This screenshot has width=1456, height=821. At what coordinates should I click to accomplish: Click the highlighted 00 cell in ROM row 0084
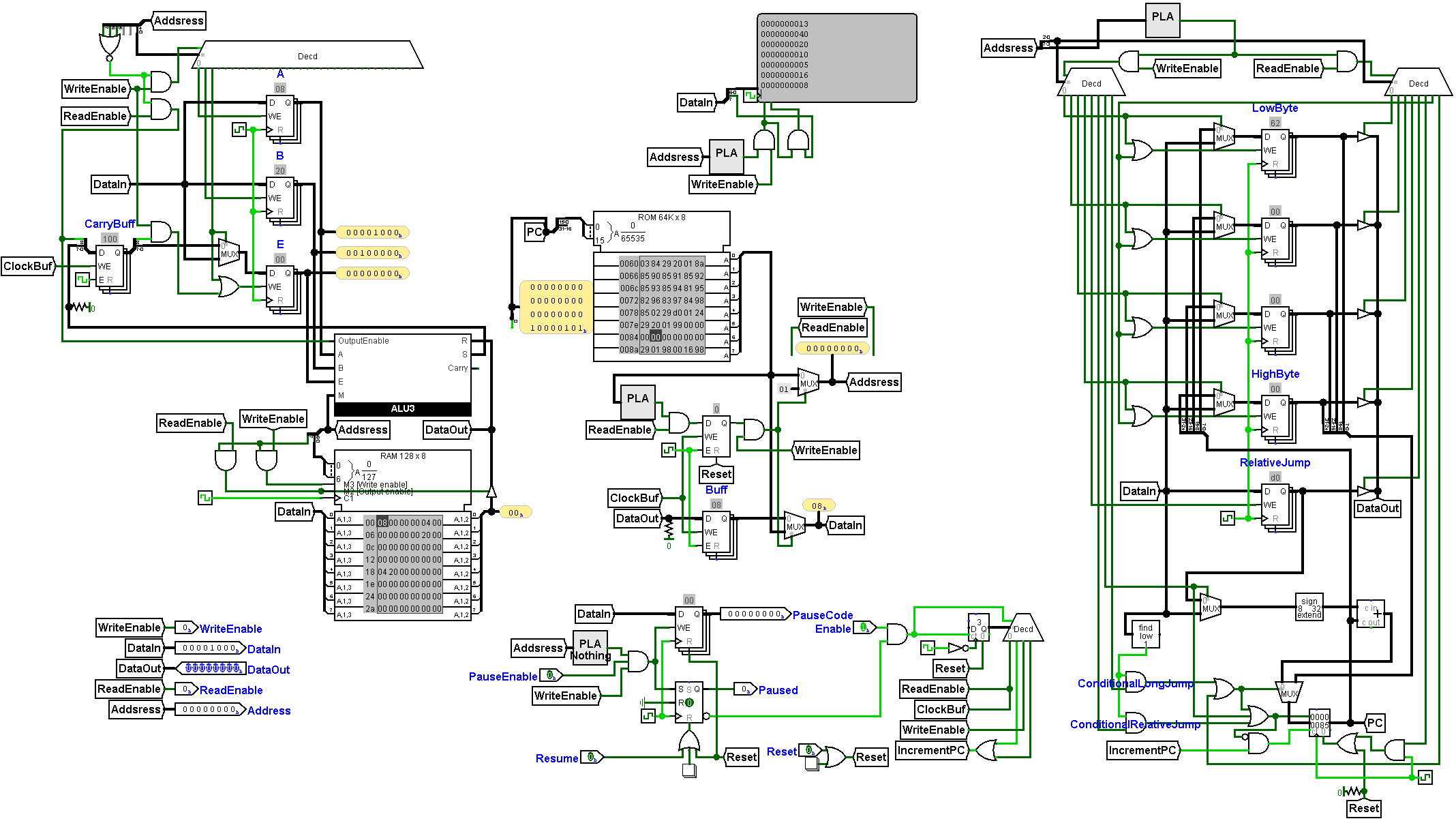point(655,337)
